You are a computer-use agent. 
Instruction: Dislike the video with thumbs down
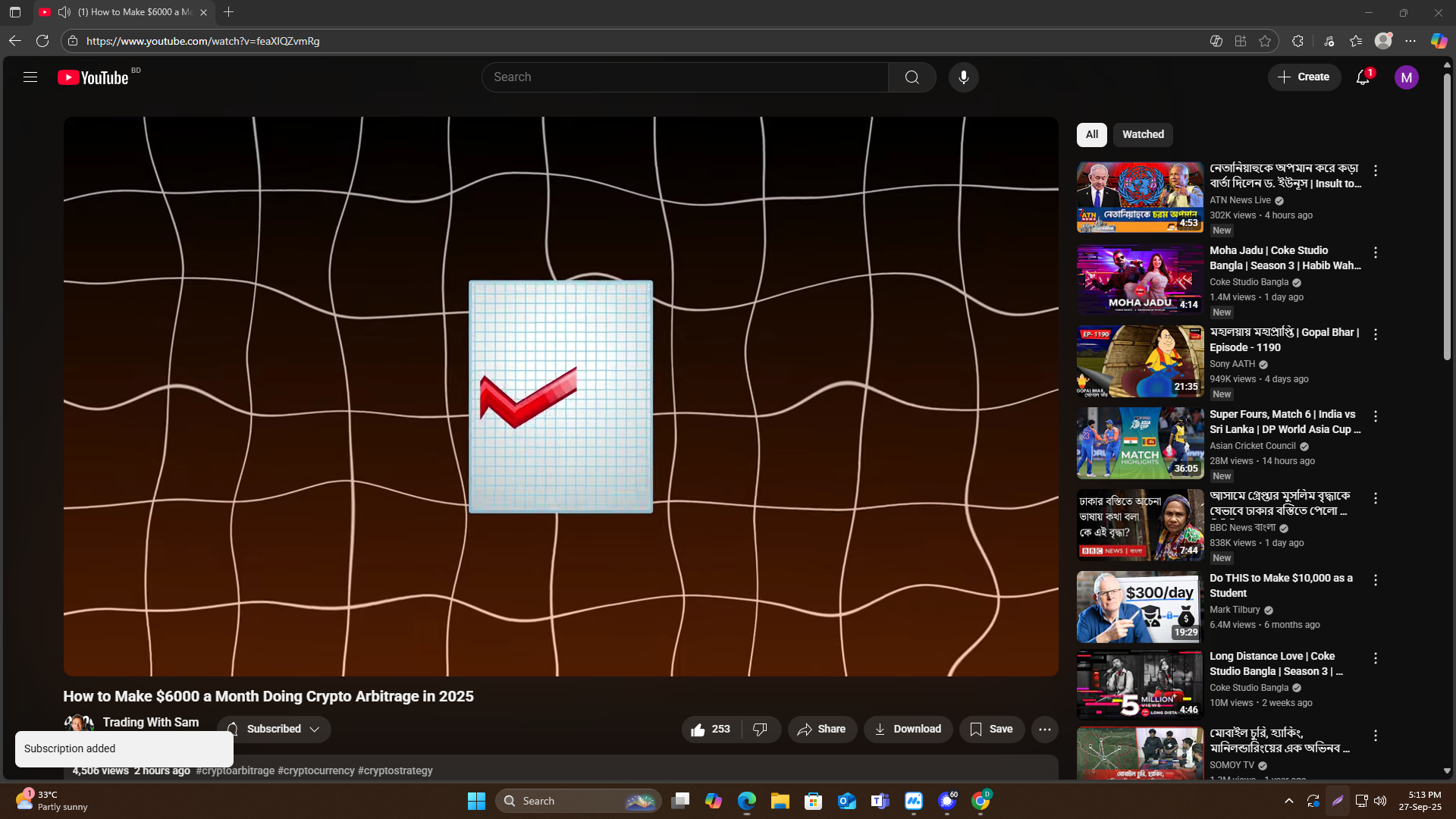760,729
